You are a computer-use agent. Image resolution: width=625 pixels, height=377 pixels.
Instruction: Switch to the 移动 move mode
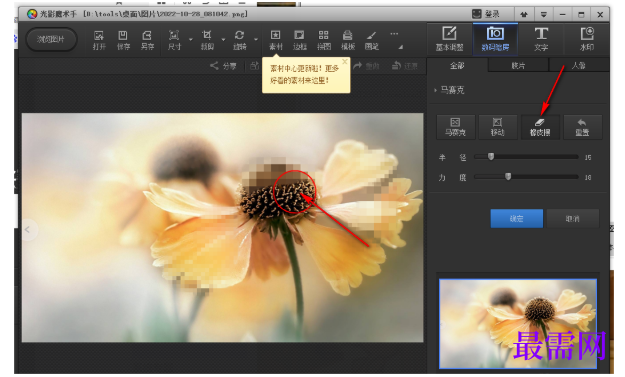click(x=497, y=127)
